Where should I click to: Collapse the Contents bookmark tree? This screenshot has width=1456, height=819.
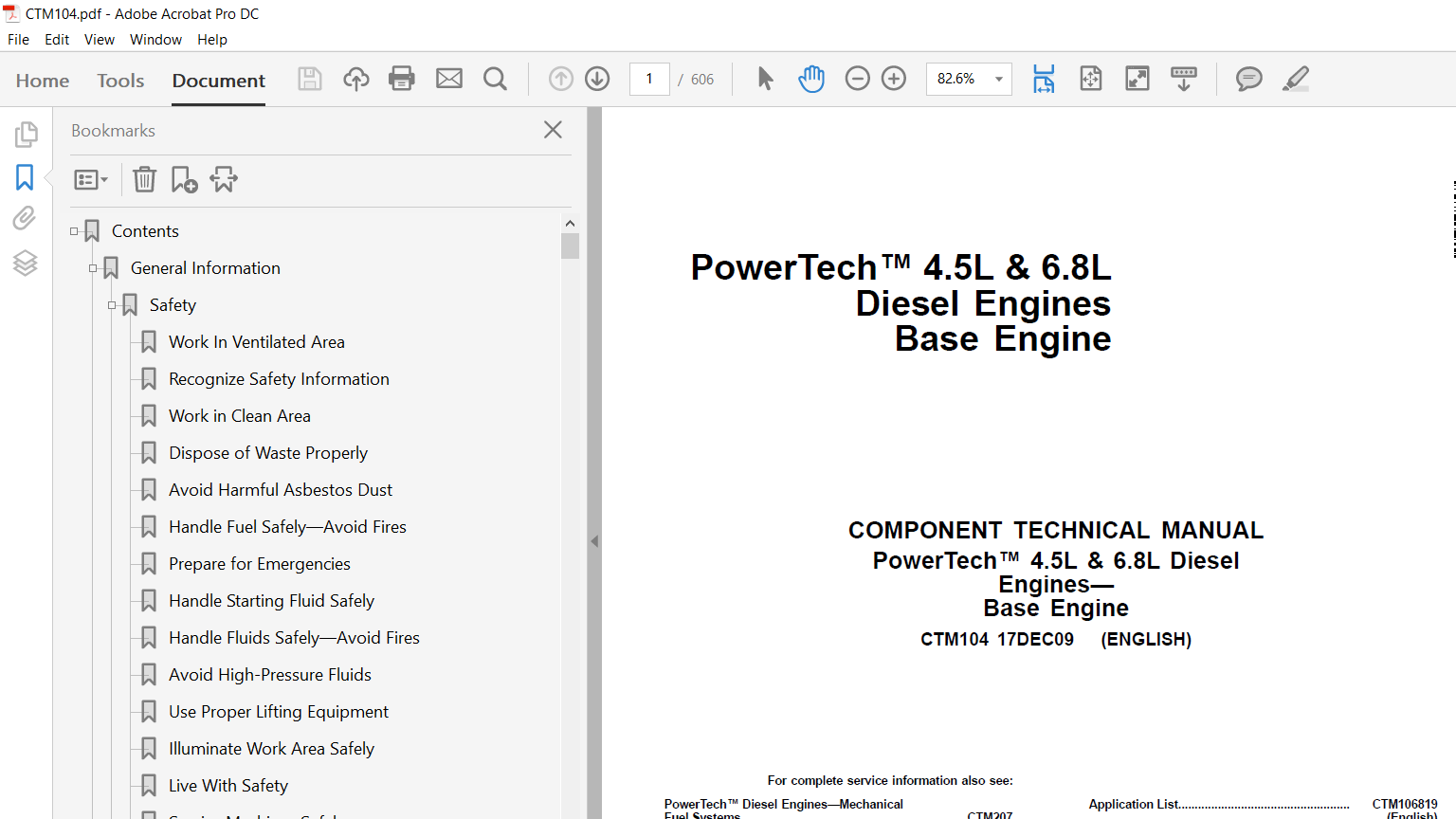74,231
